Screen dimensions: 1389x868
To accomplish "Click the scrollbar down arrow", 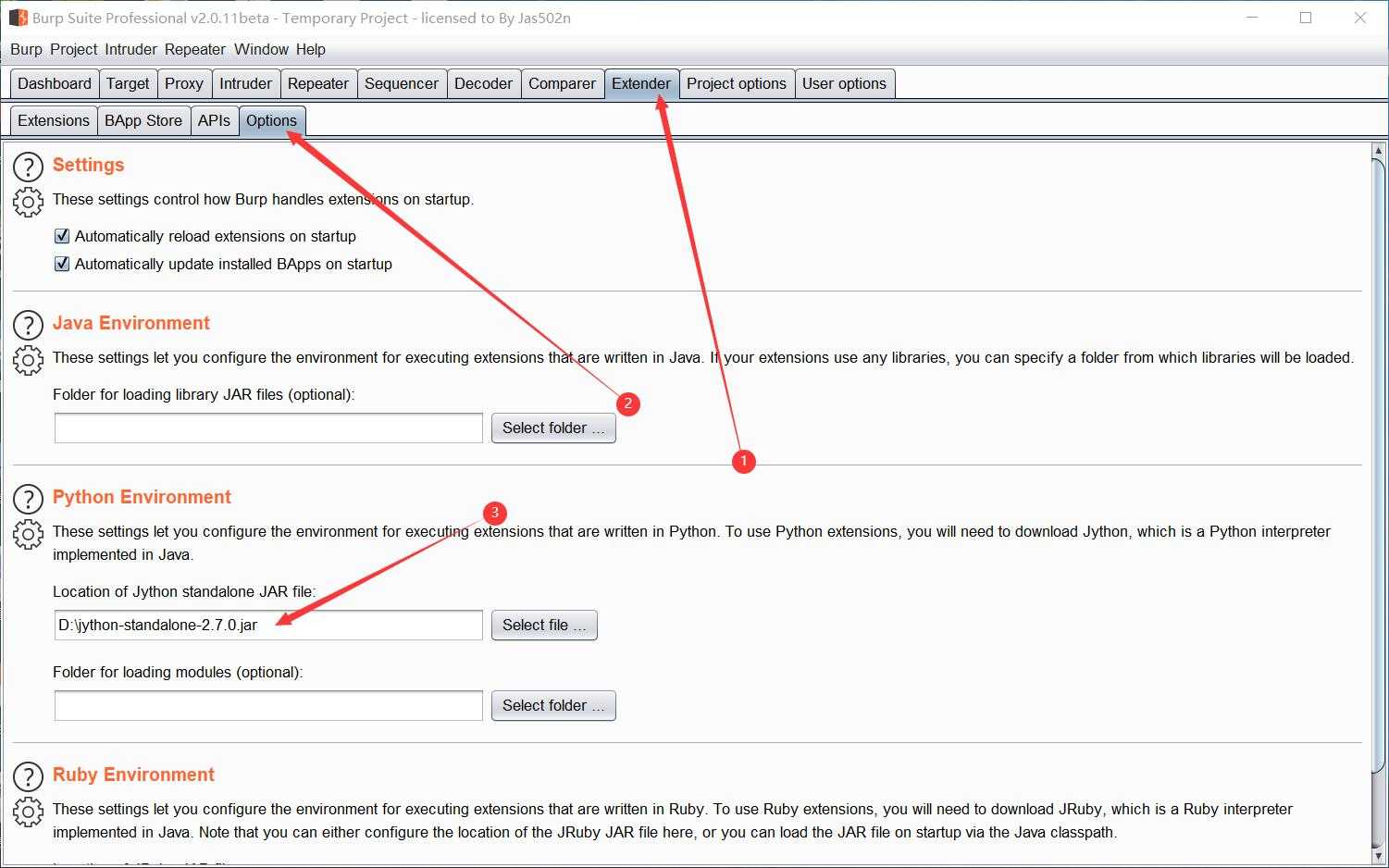I will [x=1379, y=858].
